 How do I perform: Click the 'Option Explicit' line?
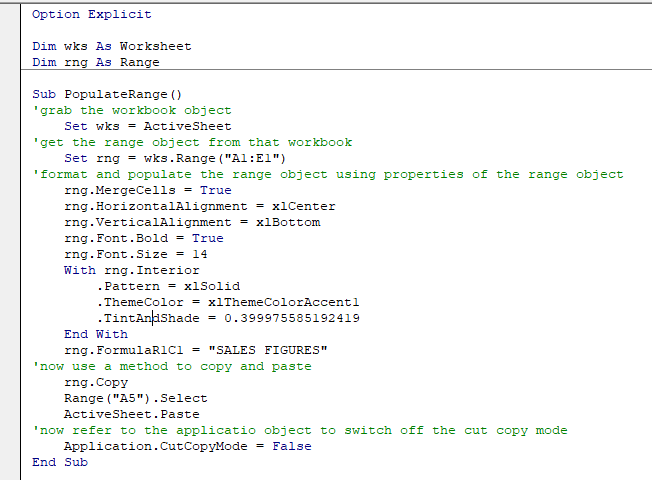[x=91, y=15]
